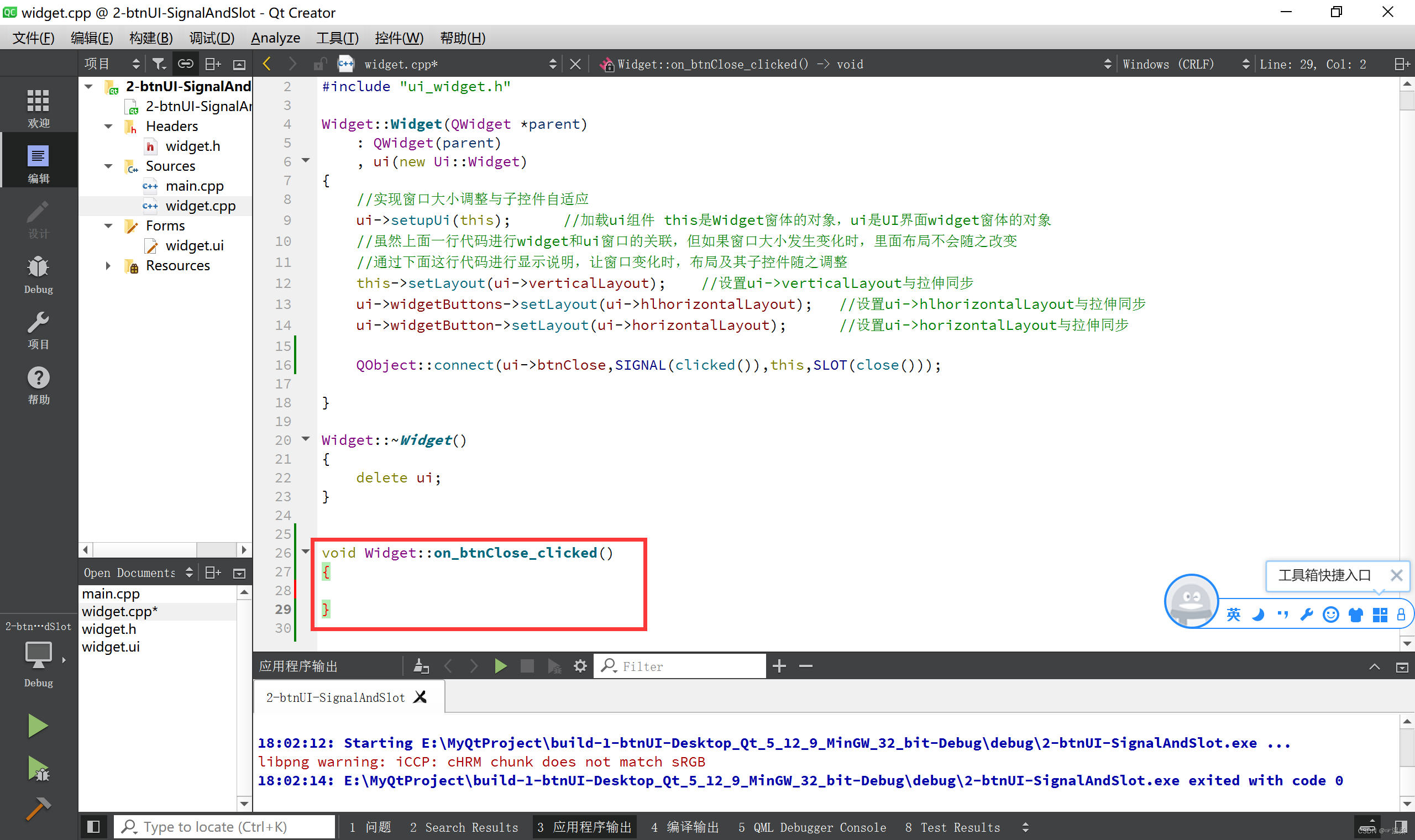This screenshot has width=1415, height=840.
Task: Expand the Headers folder in project tree
Action: pyautogui.click(x=109, y=126)
